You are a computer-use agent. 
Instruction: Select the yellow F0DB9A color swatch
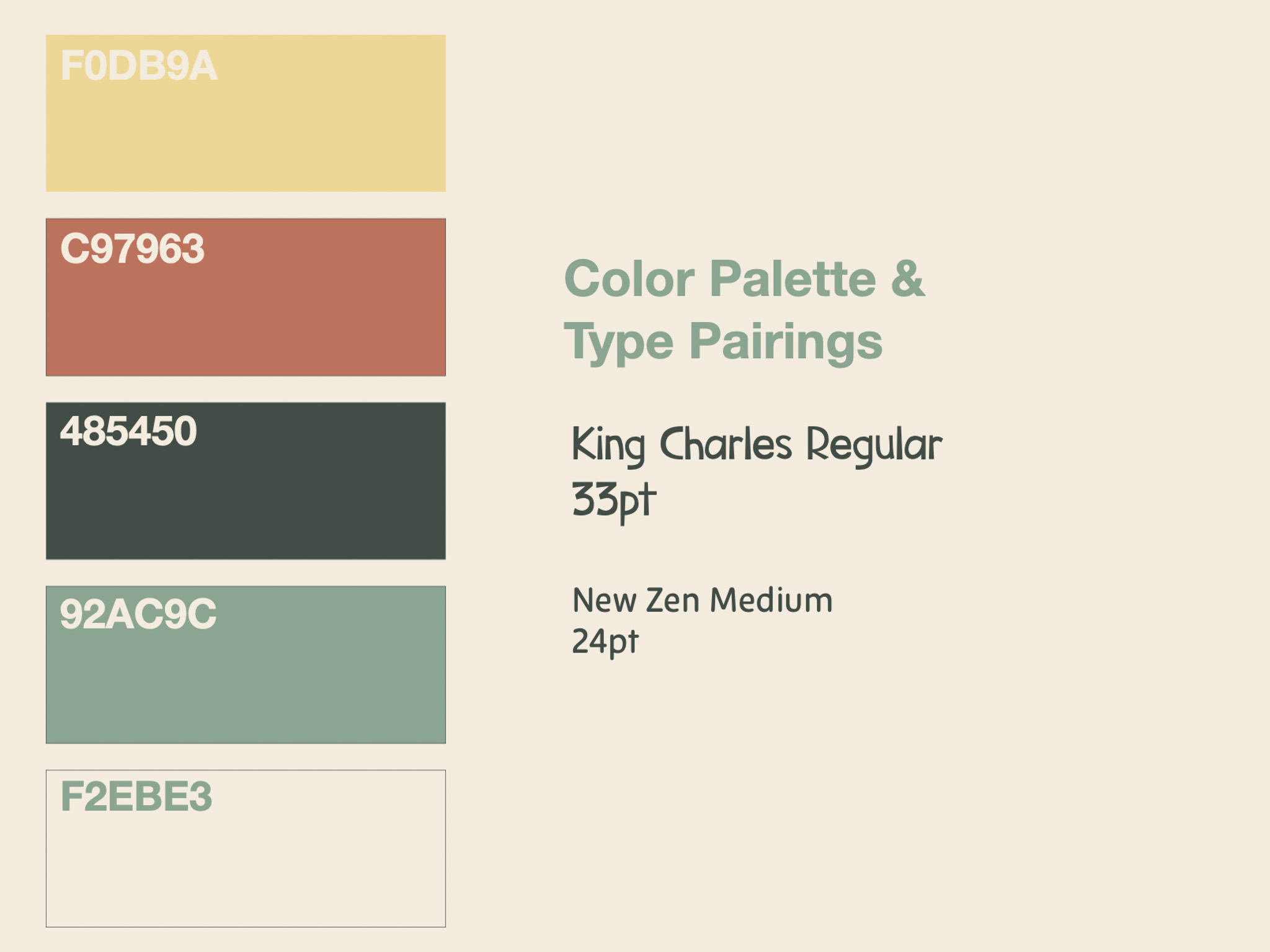click(246, 113)
